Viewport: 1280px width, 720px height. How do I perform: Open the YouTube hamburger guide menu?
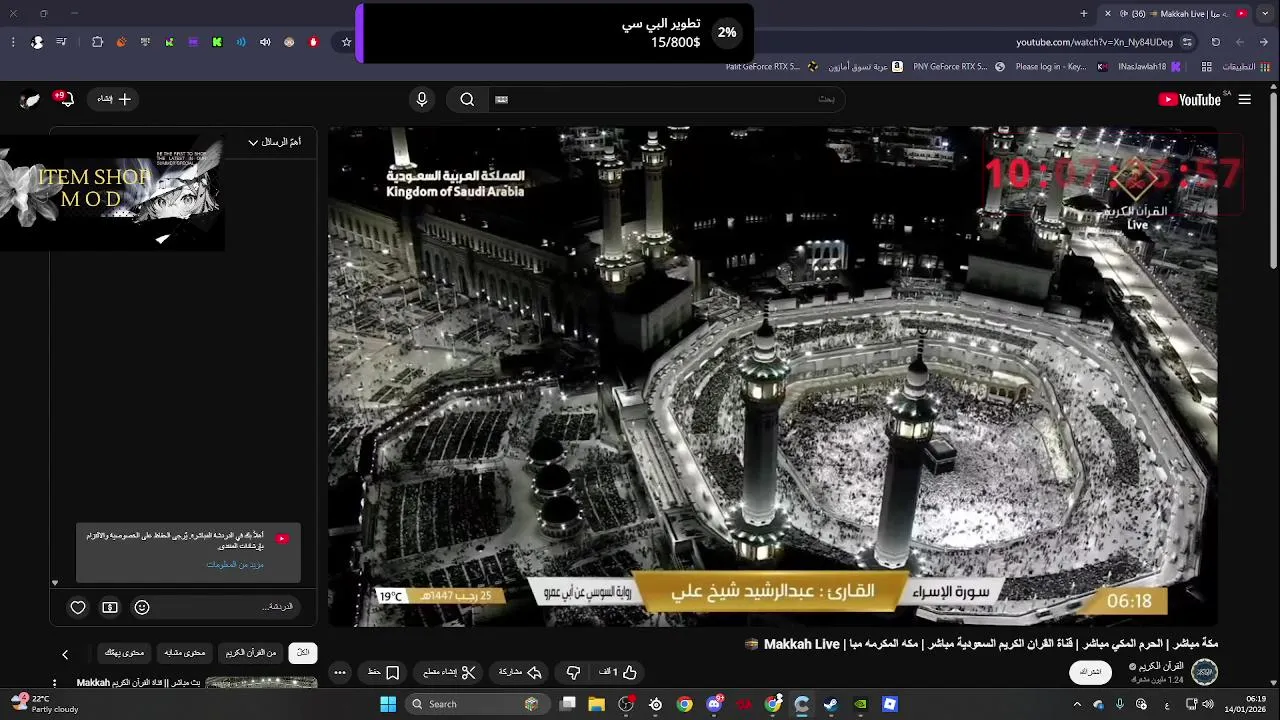(1245, 99)
